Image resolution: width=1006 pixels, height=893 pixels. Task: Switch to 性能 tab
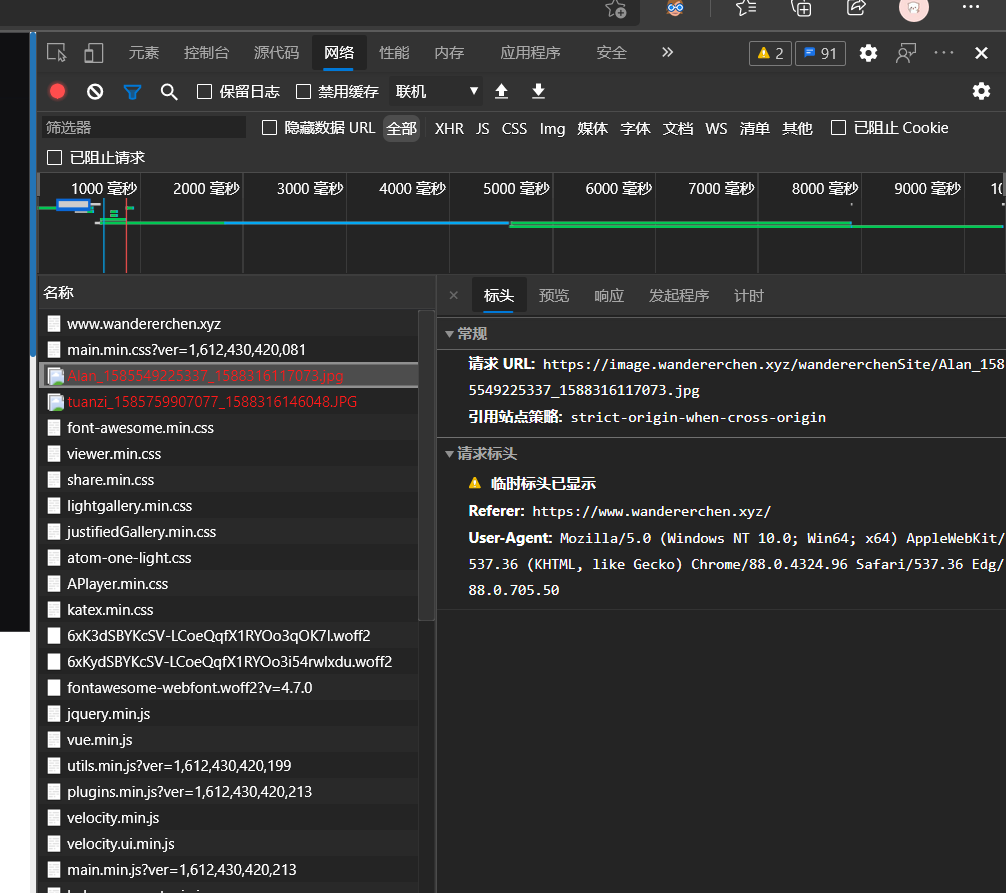coord(394,53)
